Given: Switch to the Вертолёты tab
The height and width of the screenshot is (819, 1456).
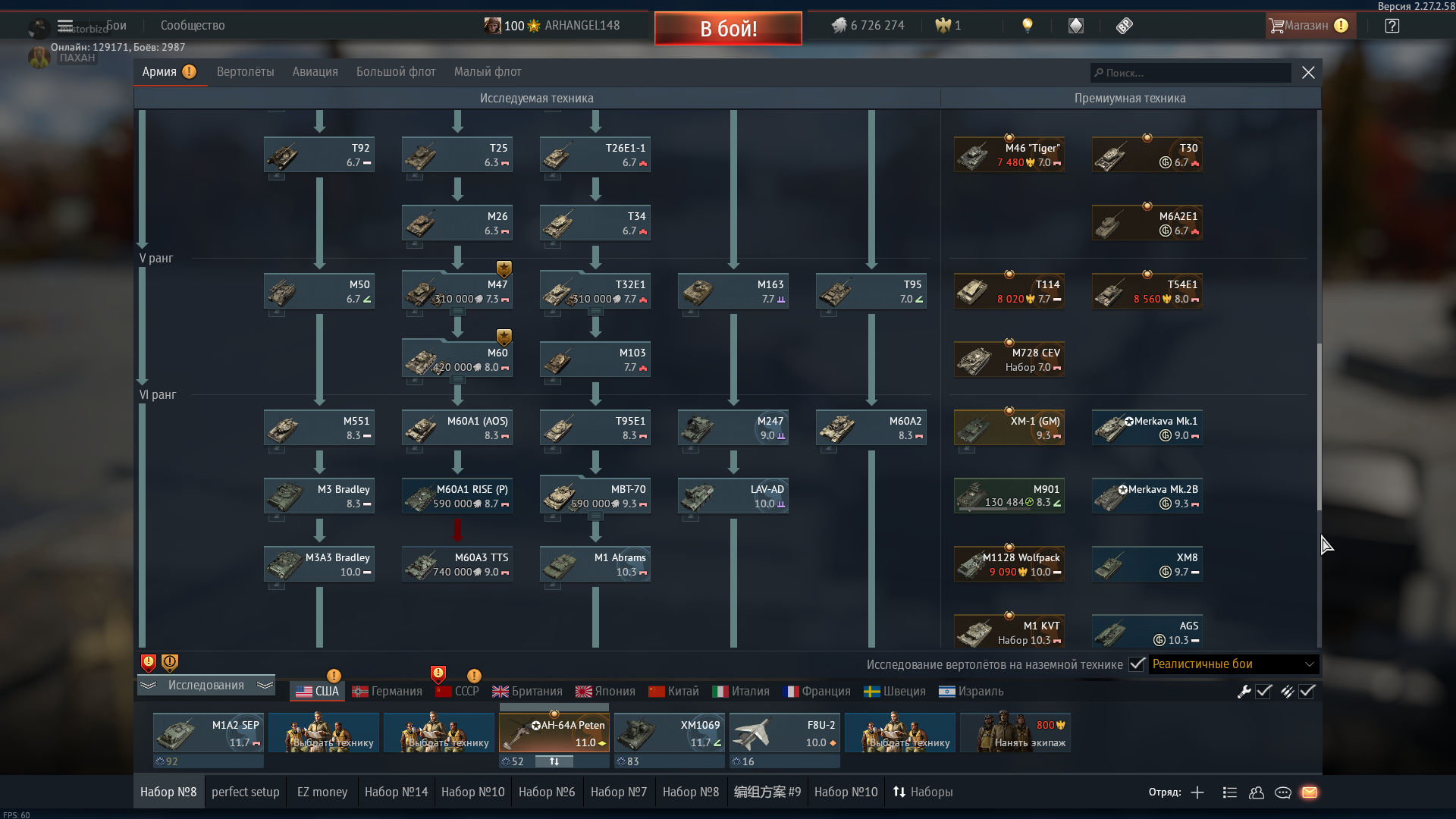Looking at the screenshot, I should 245,72.
